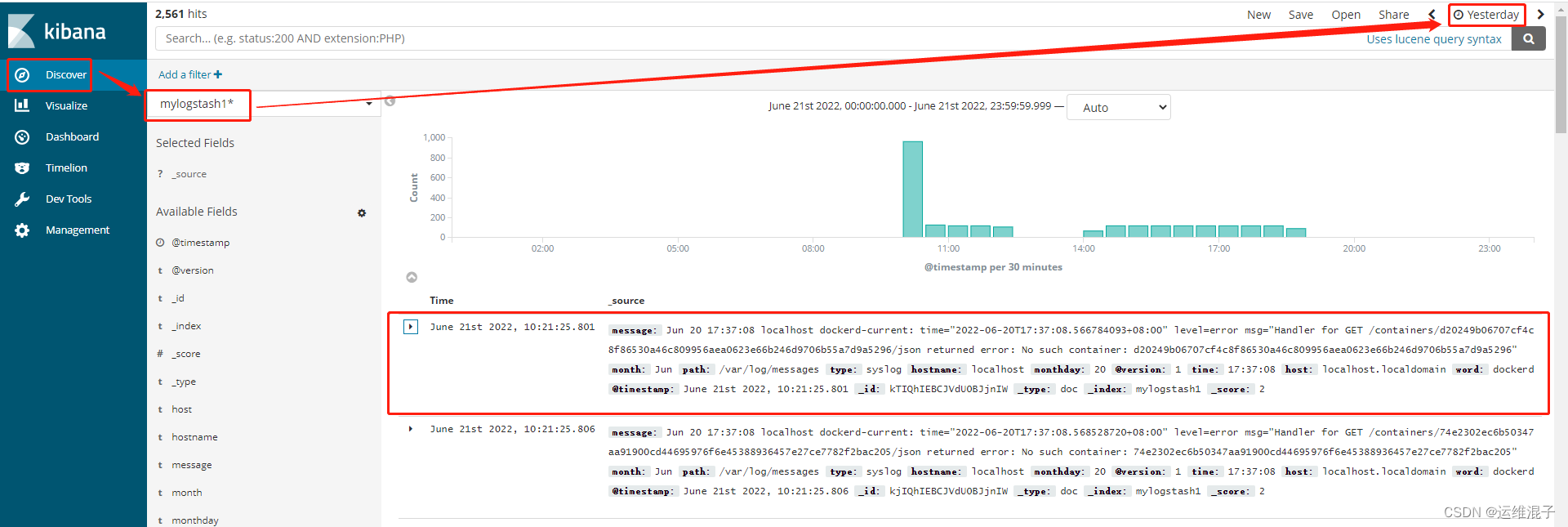Go to Management section
Viewport: 1568px width, 527px height.
[x=78, y=230]
